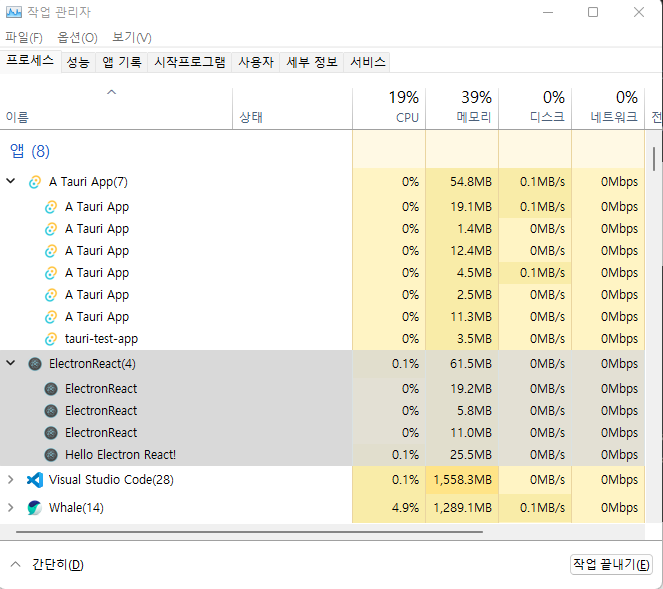Expand the Whale(14) group
Screen dimensions: 663x589
(x=11, y=507)
